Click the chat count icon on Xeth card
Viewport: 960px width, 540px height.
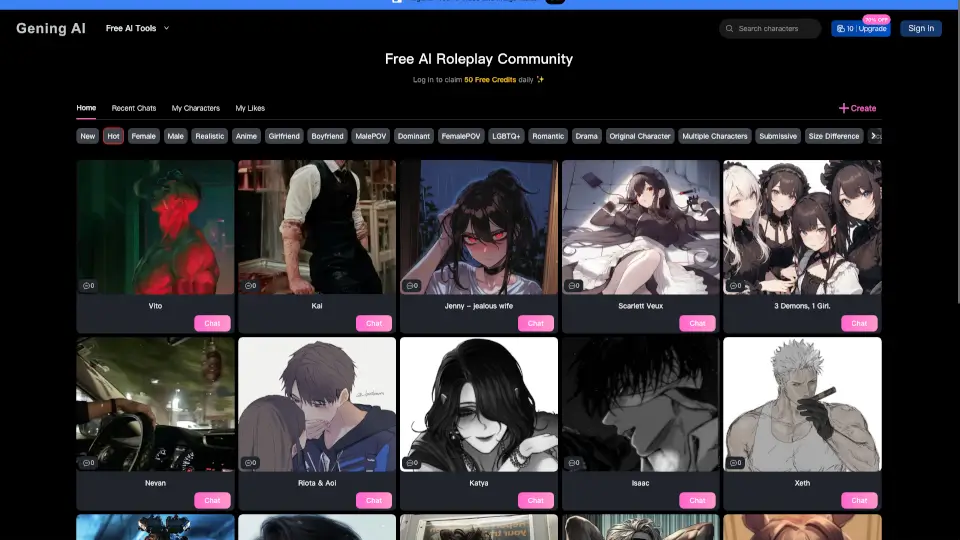click(732, 463)
